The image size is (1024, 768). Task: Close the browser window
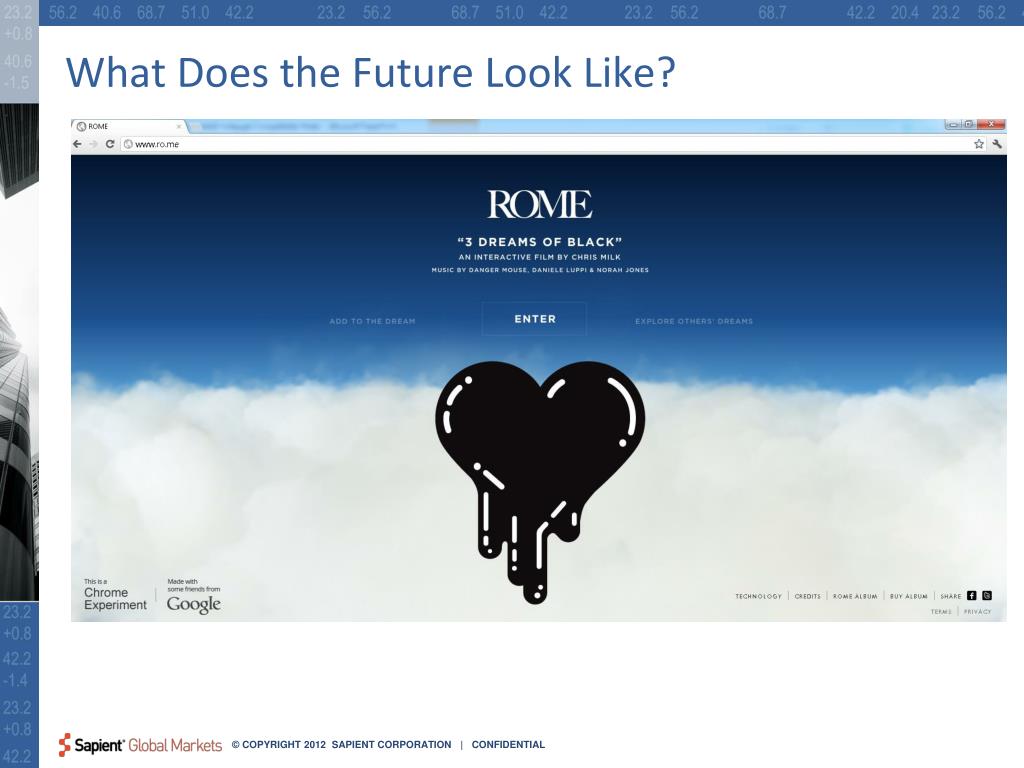[x=991, y=124]
